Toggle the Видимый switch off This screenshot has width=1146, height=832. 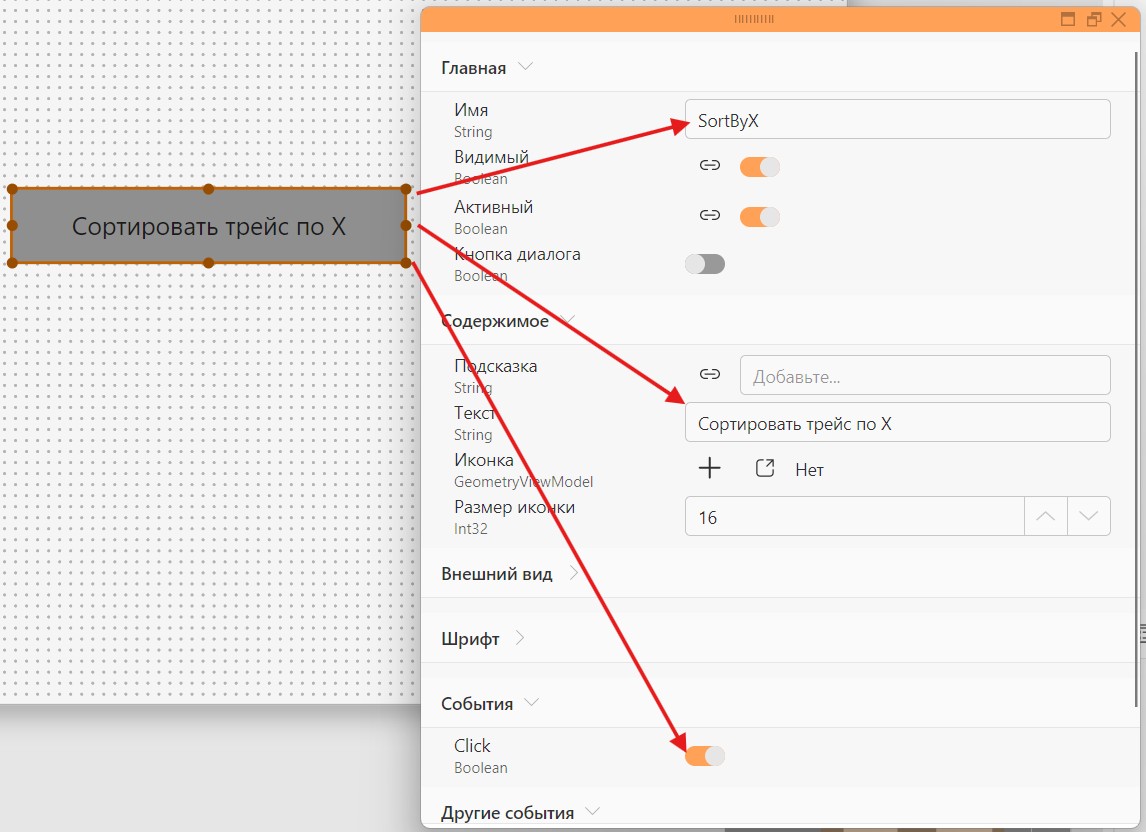tap(759, 167)
